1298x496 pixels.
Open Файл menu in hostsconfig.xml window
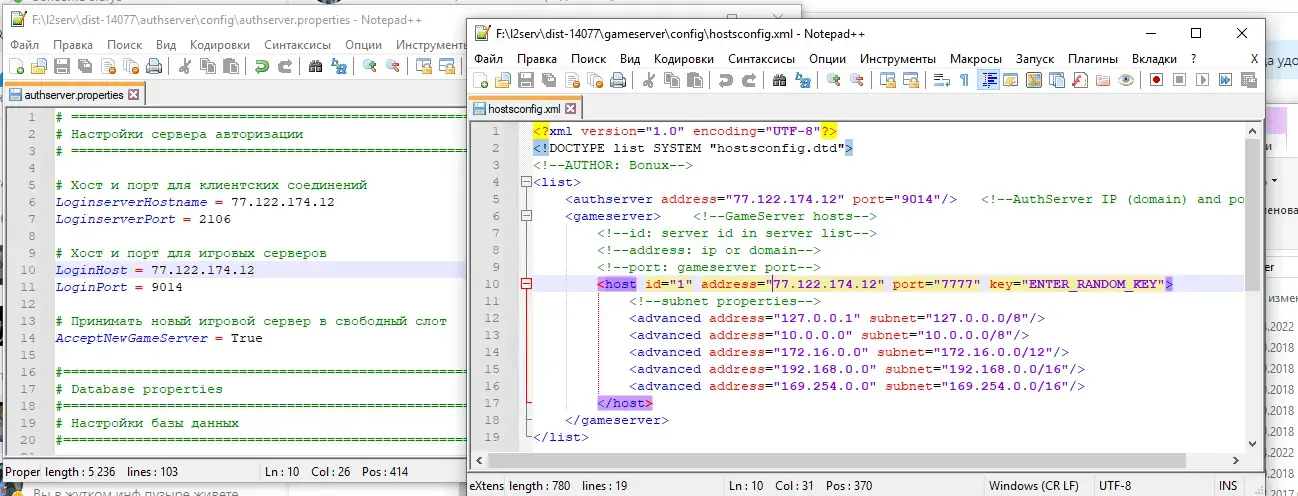[x=489, y=59]
